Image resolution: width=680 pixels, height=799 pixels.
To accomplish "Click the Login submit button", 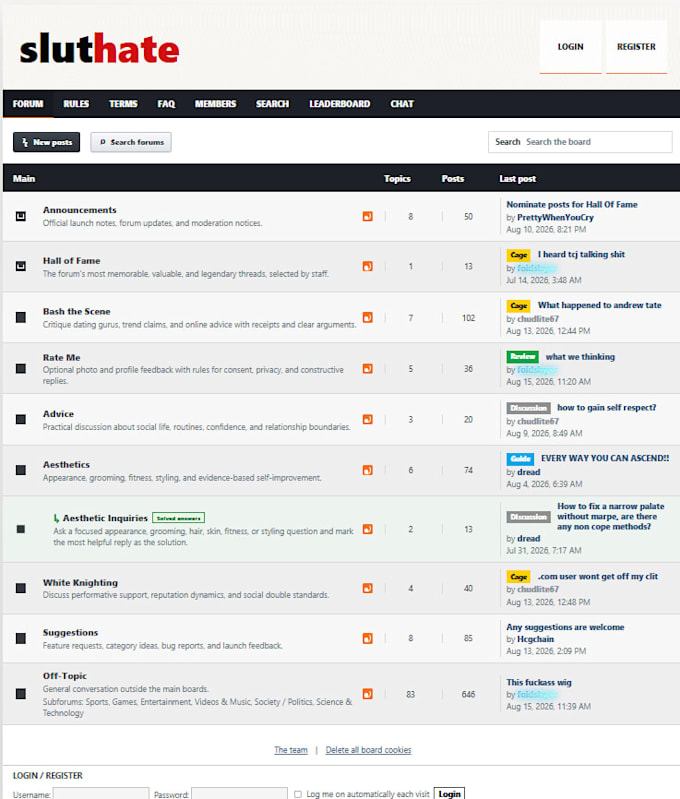I will (x=449, y=794).
